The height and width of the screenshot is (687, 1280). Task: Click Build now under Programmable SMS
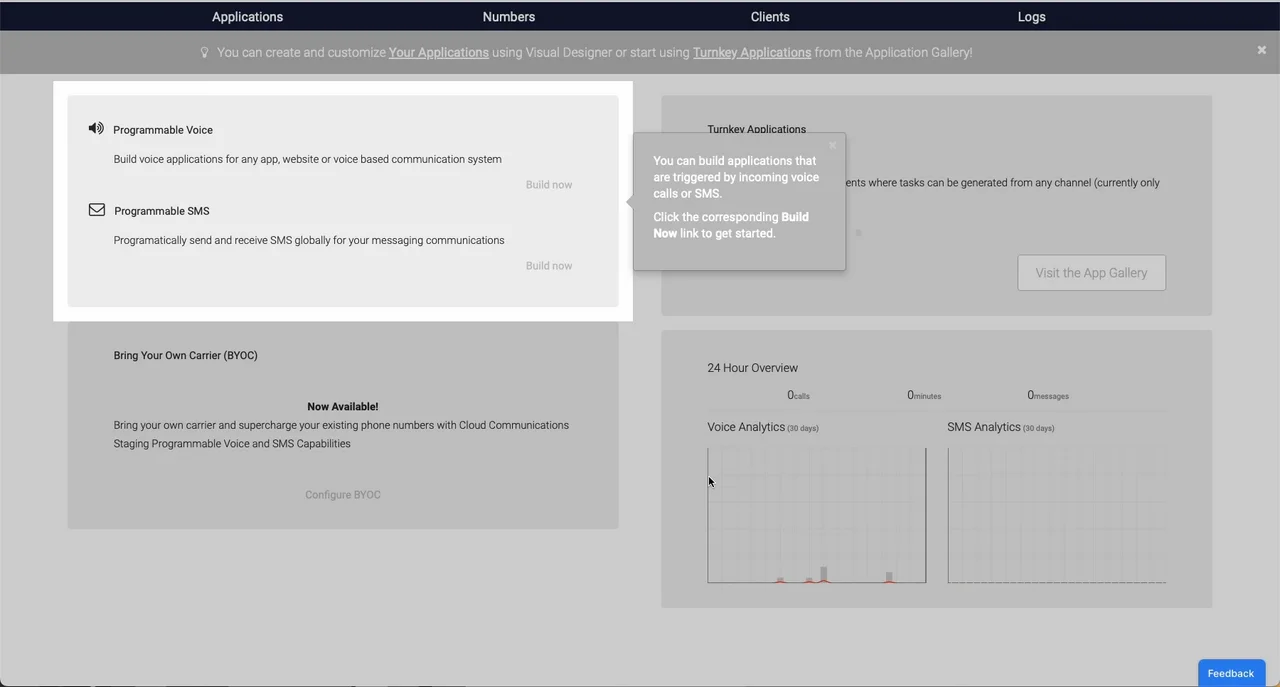[549, 266]
